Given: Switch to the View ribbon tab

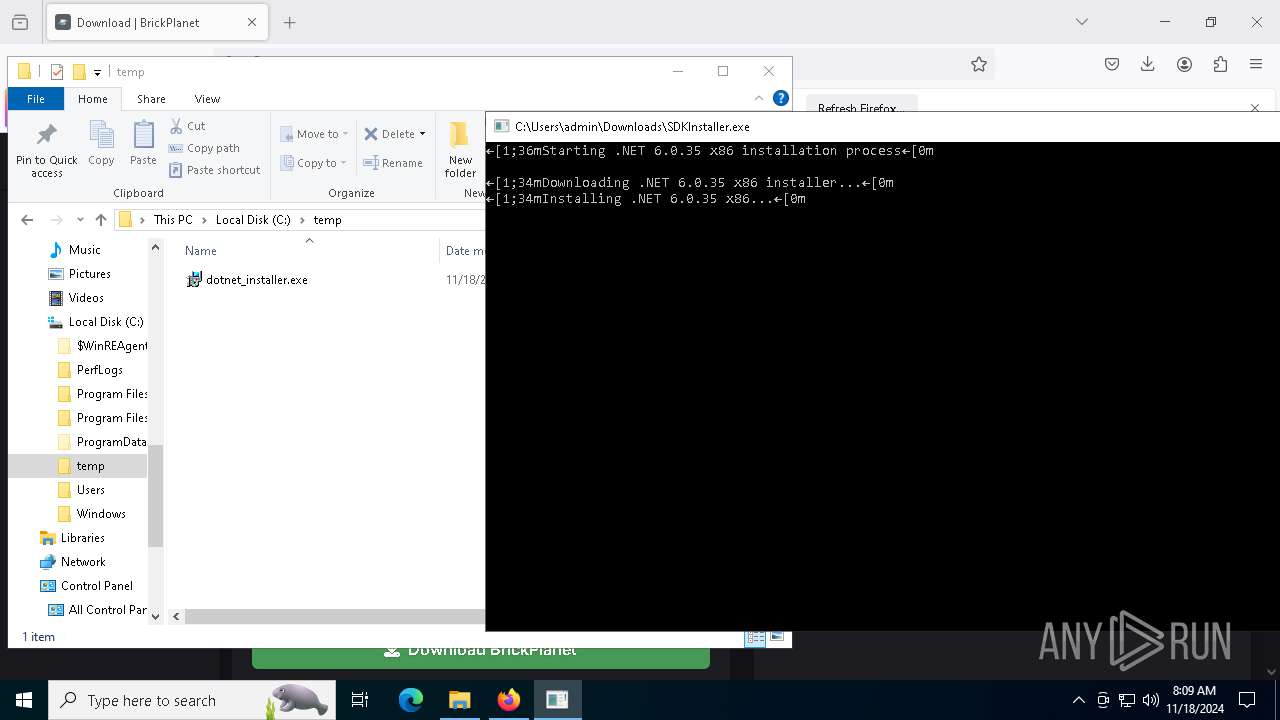Looking at the screenshot, I should point(207,99).
